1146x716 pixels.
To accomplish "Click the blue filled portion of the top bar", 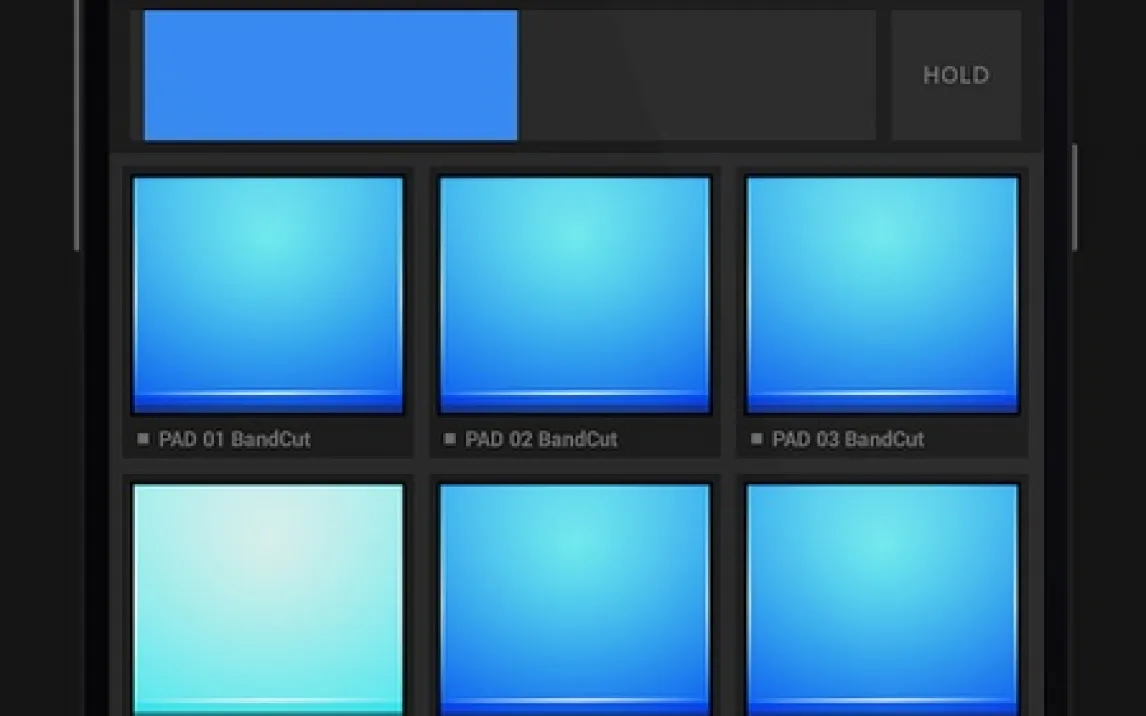I will 330,76.
